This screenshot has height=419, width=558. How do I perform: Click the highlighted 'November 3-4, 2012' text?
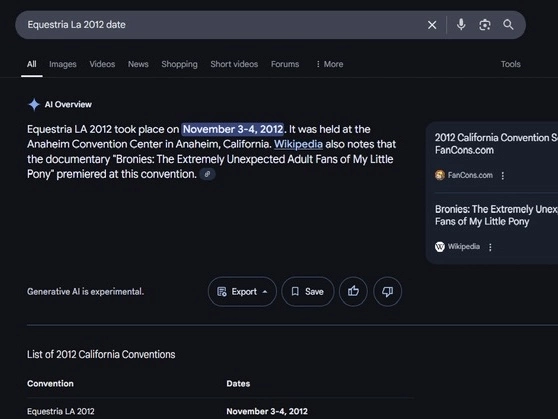coord(233,129)
